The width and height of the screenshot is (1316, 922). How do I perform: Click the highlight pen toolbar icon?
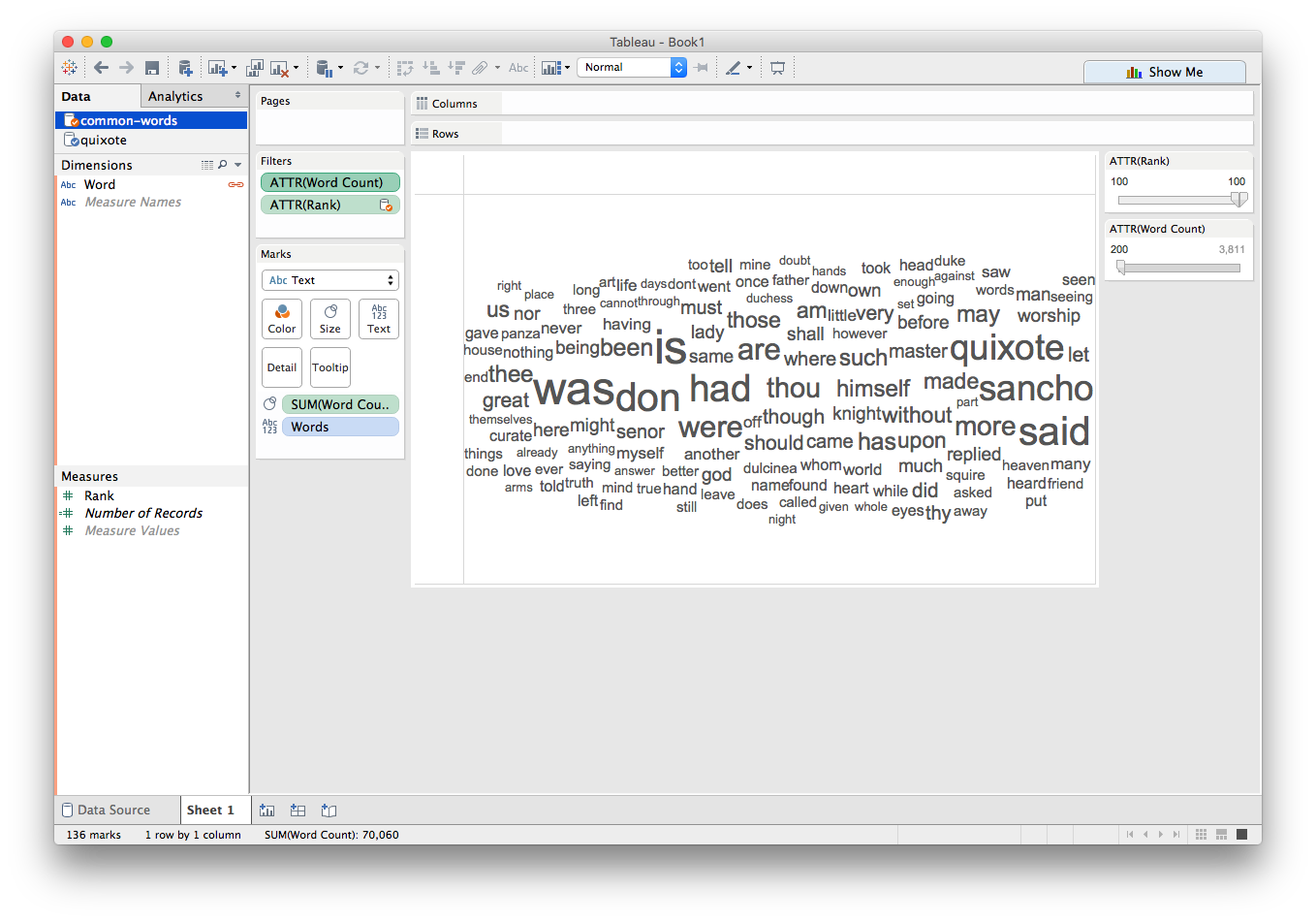click(734, 68)
